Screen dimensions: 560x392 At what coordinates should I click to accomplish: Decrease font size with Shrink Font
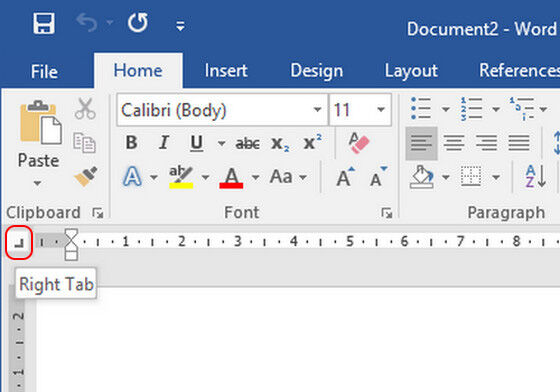pyautogui.click(x=378, y=177)
